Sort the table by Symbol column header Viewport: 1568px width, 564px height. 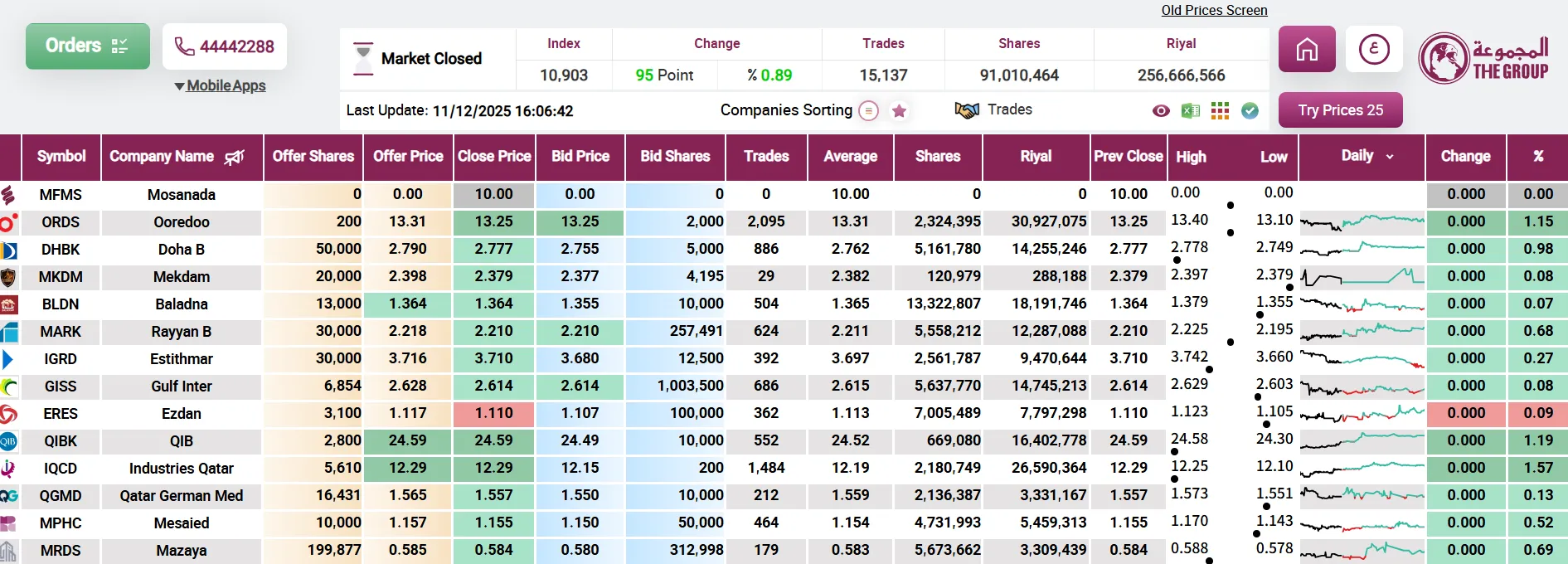click(x=61, y=157)
